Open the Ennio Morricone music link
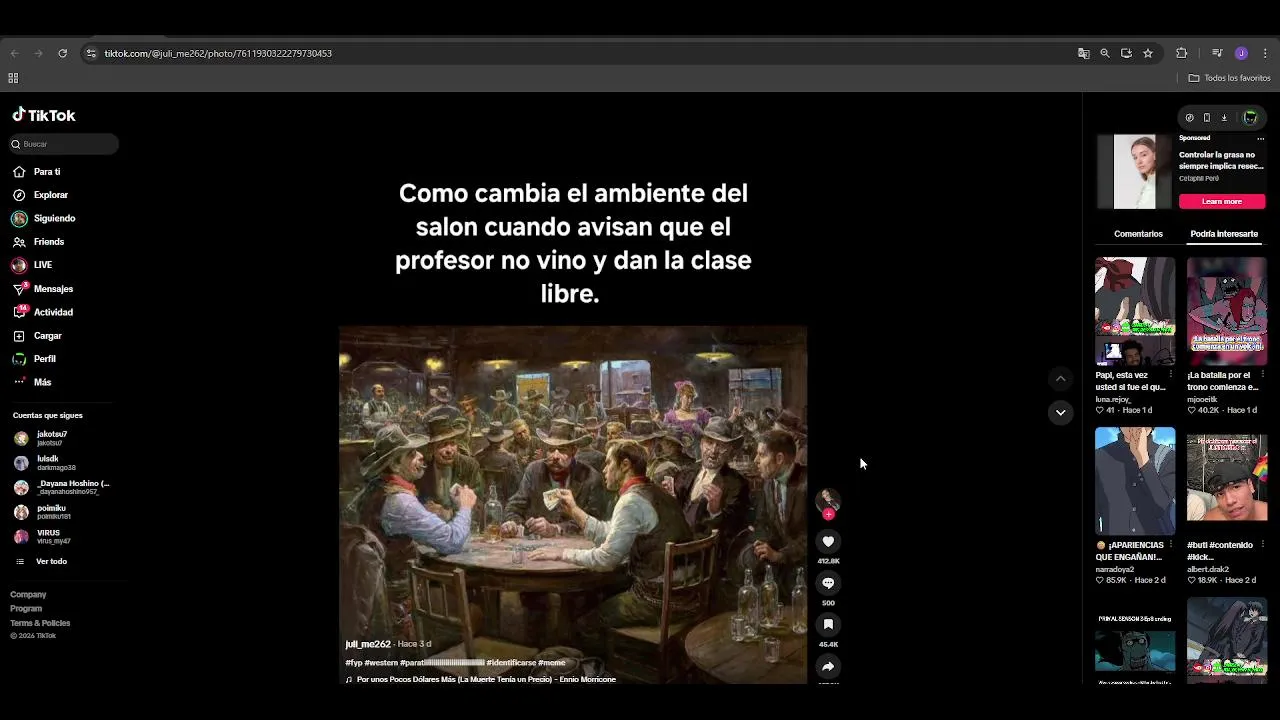 point(486,680)
